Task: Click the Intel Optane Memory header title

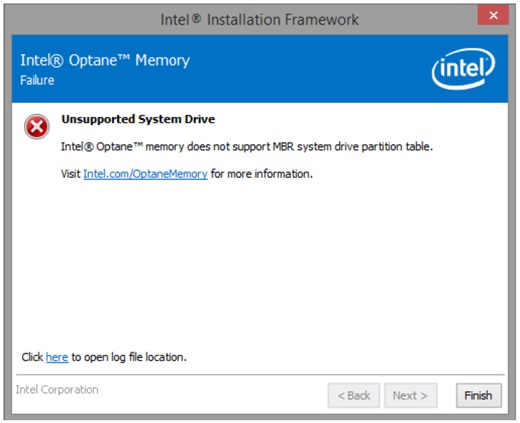Action: 105,60
